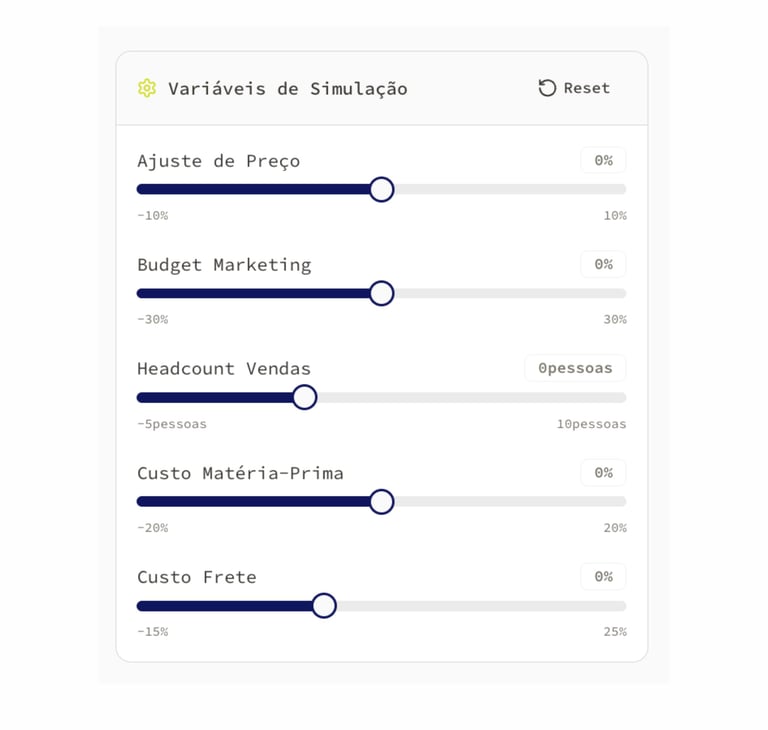
Task: Click the Ajuste de Preço label
Action: tap(218, 161)
